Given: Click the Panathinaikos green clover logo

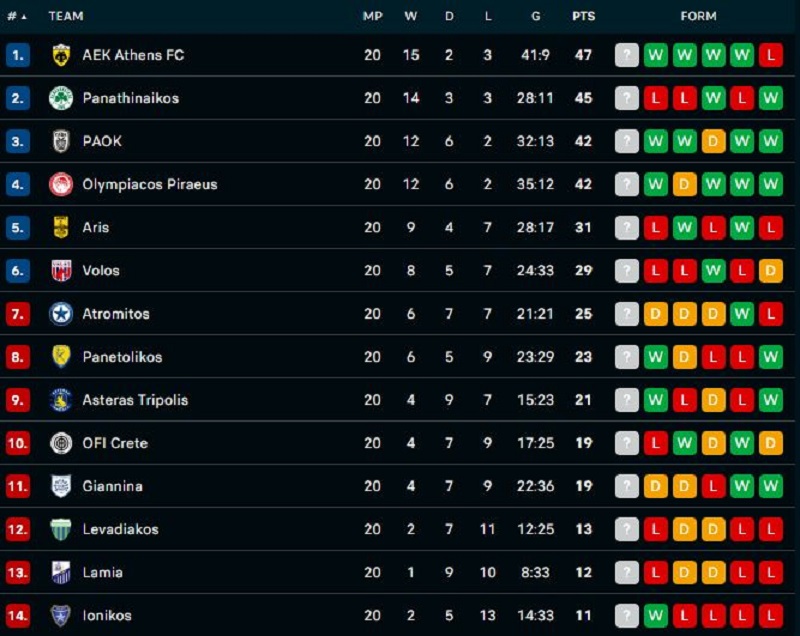Looking at the screenshot, I should [61, 98].
